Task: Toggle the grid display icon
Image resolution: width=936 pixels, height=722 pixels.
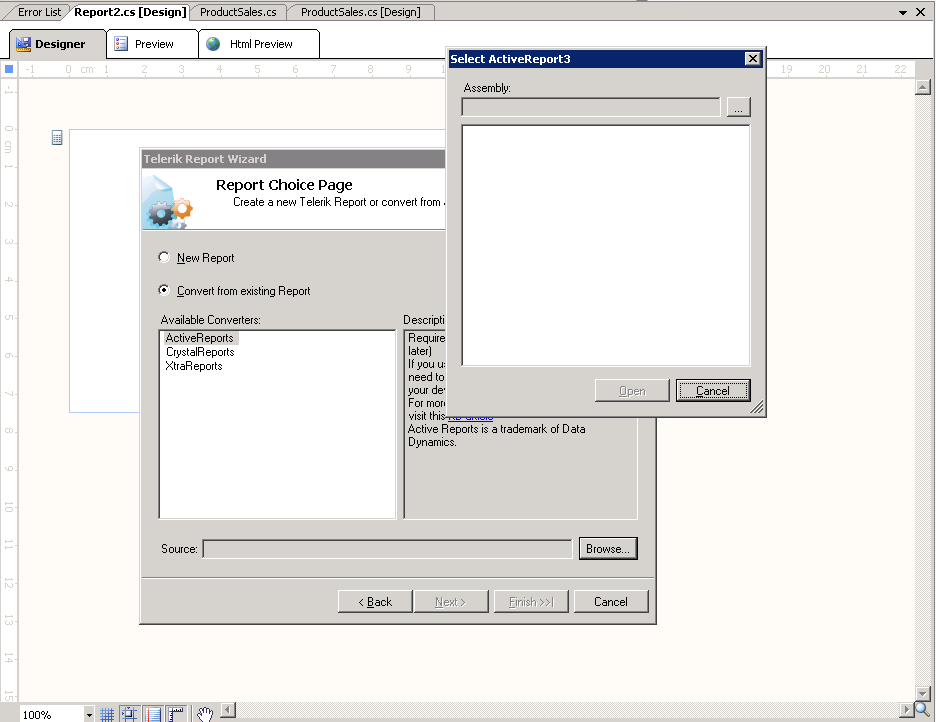Action: pos(107,714)
